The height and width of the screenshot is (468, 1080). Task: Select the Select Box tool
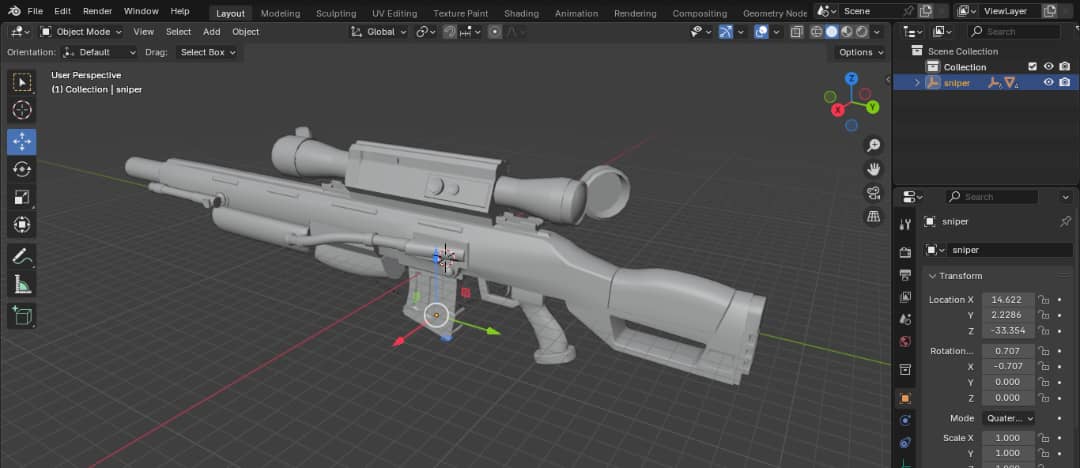(22, 83)
